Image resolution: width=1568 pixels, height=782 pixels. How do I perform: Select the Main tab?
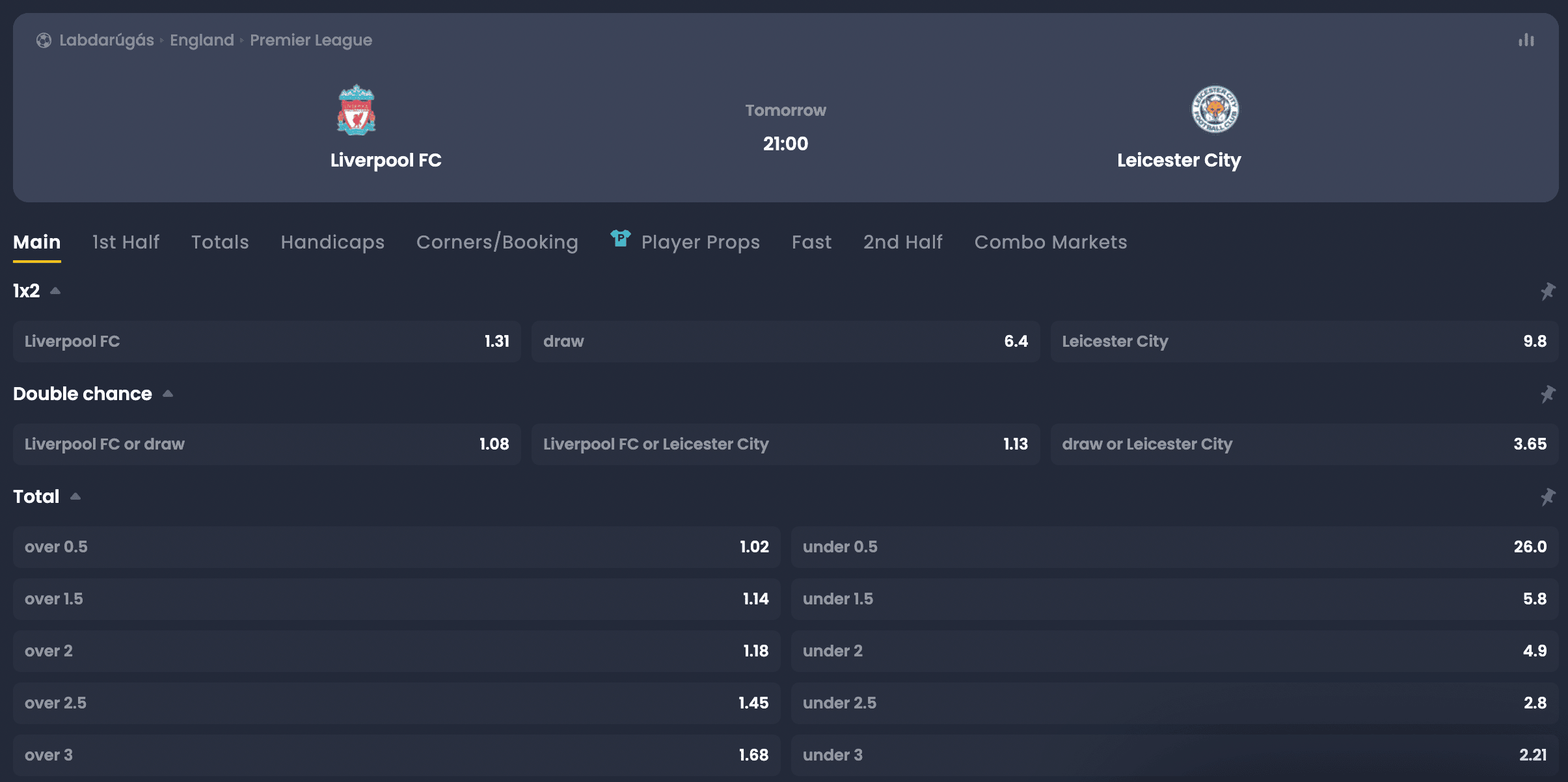click(37, 242)
